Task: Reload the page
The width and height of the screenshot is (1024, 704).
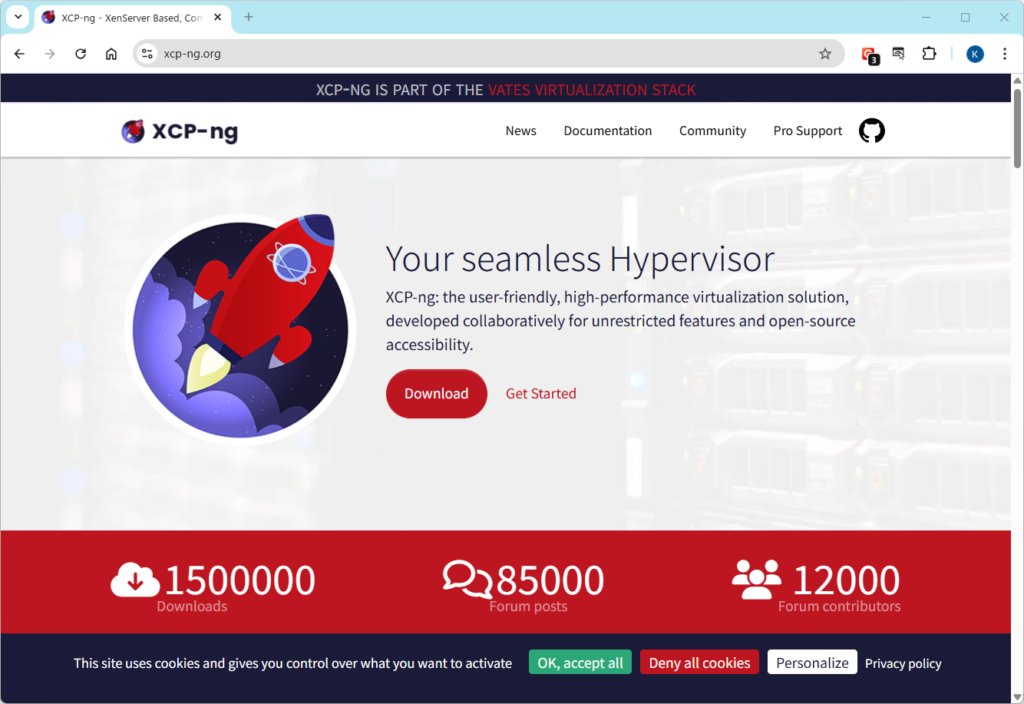Action: (x=81, y=54)
